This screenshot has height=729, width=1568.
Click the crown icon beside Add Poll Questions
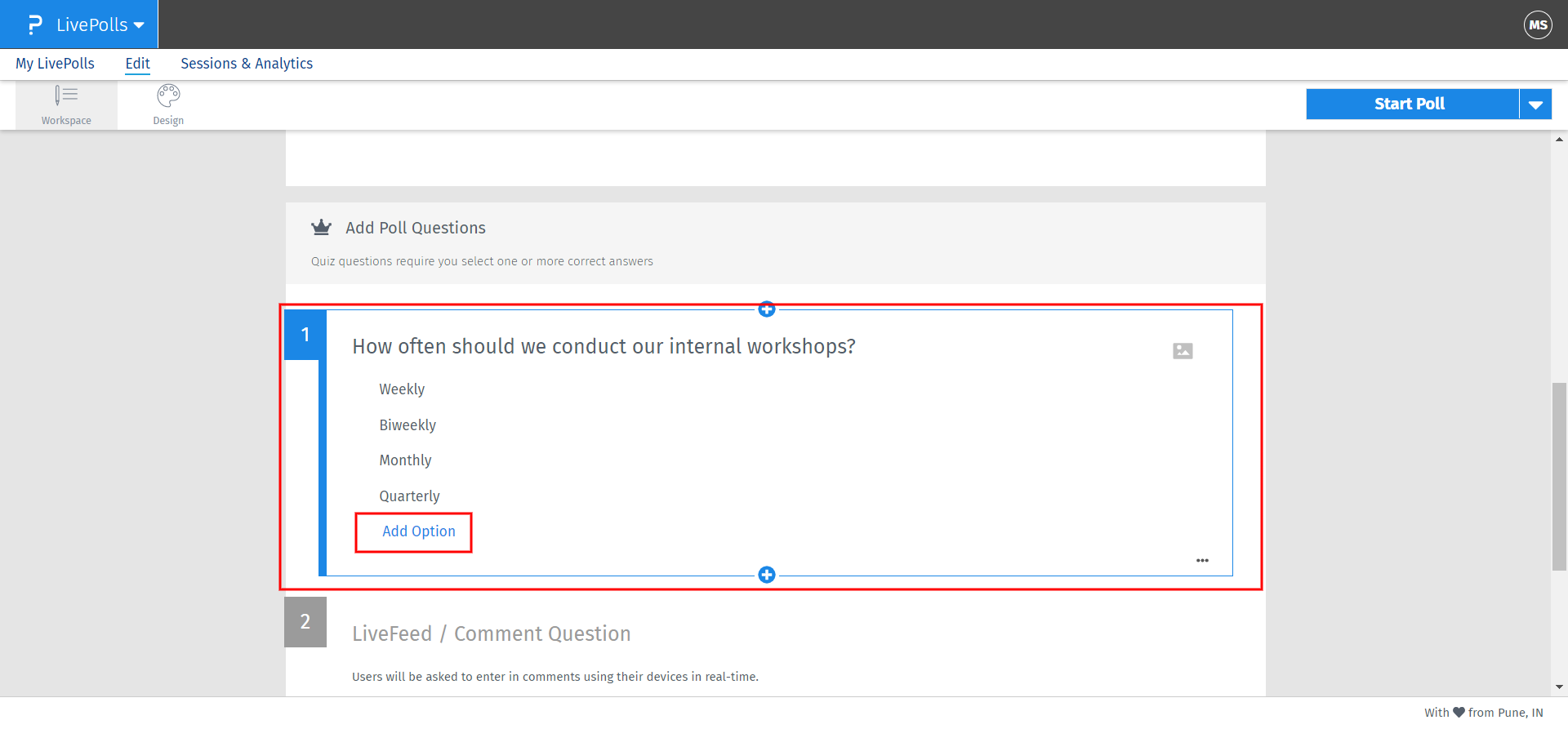click(321, 228)
